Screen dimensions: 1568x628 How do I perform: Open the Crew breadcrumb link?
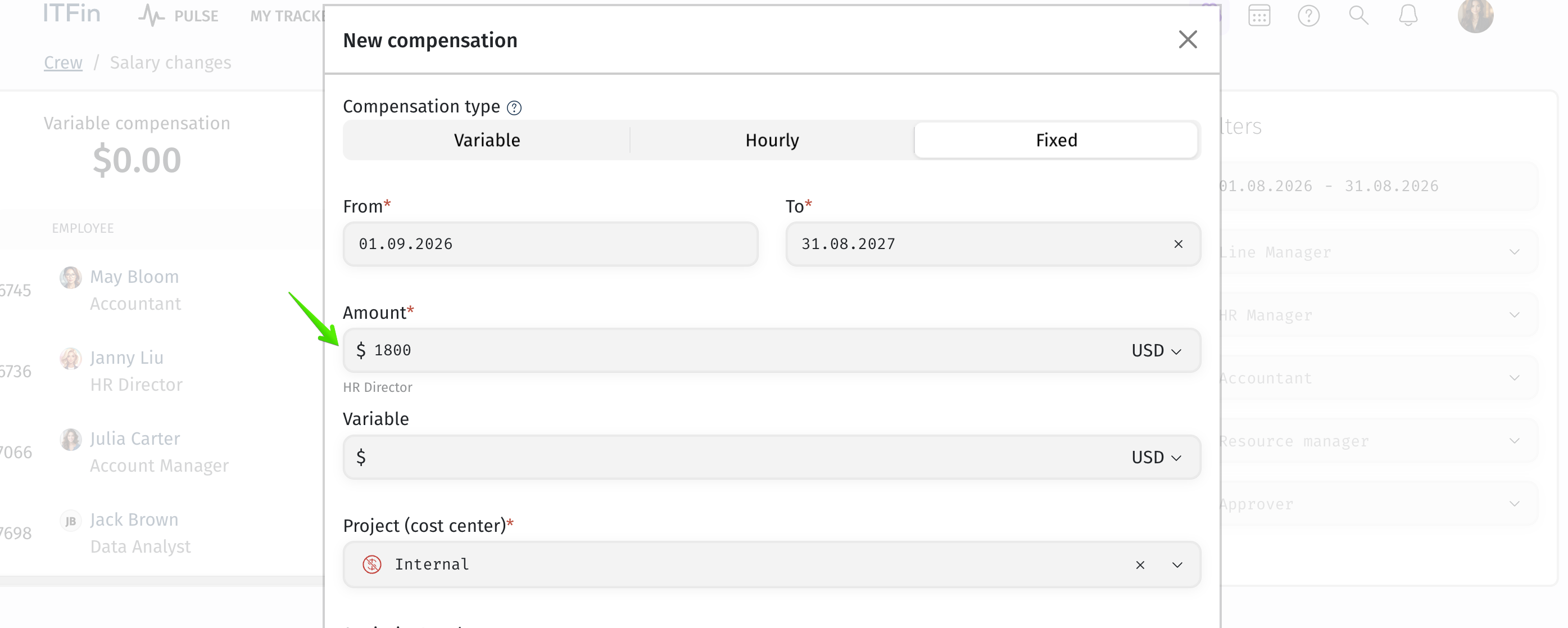pos(64,62)
